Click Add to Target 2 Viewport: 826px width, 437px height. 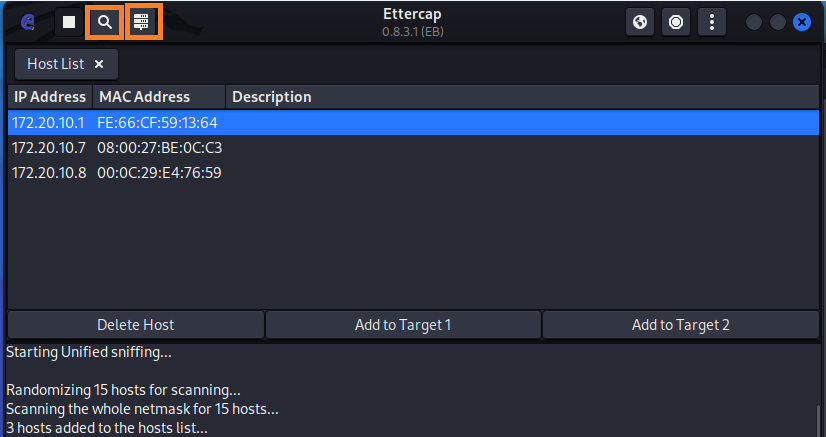pos(680,325)
